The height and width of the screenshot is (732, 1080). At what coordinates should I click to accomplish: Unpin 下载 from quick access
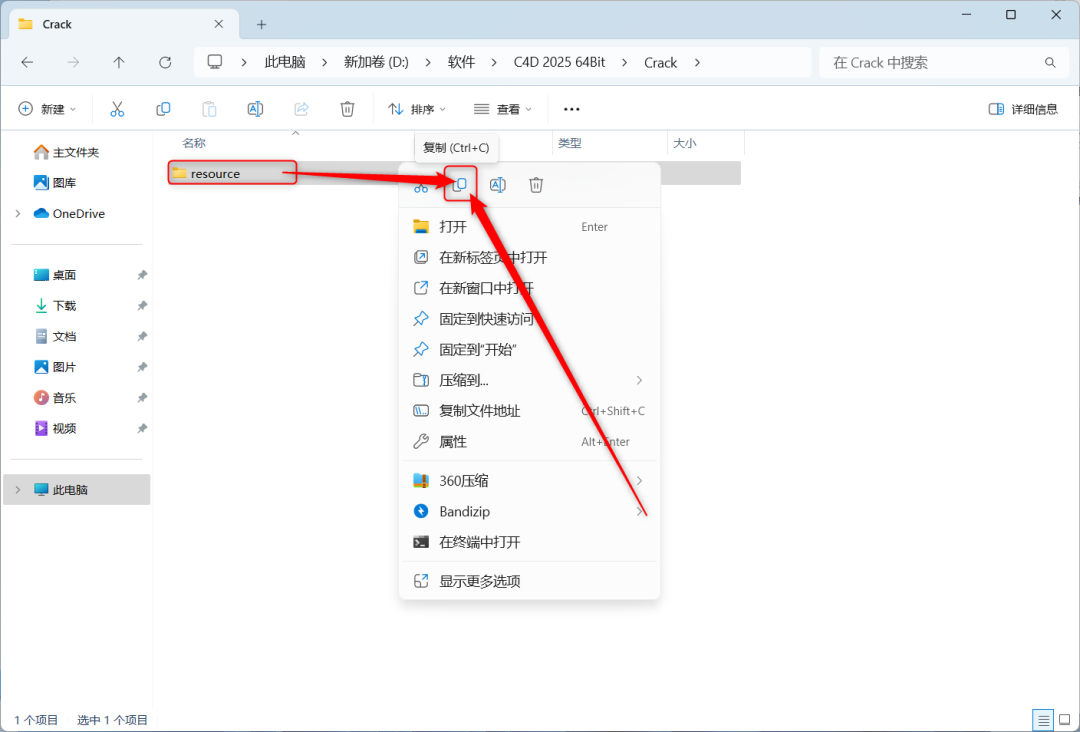[x=142, y=305]
